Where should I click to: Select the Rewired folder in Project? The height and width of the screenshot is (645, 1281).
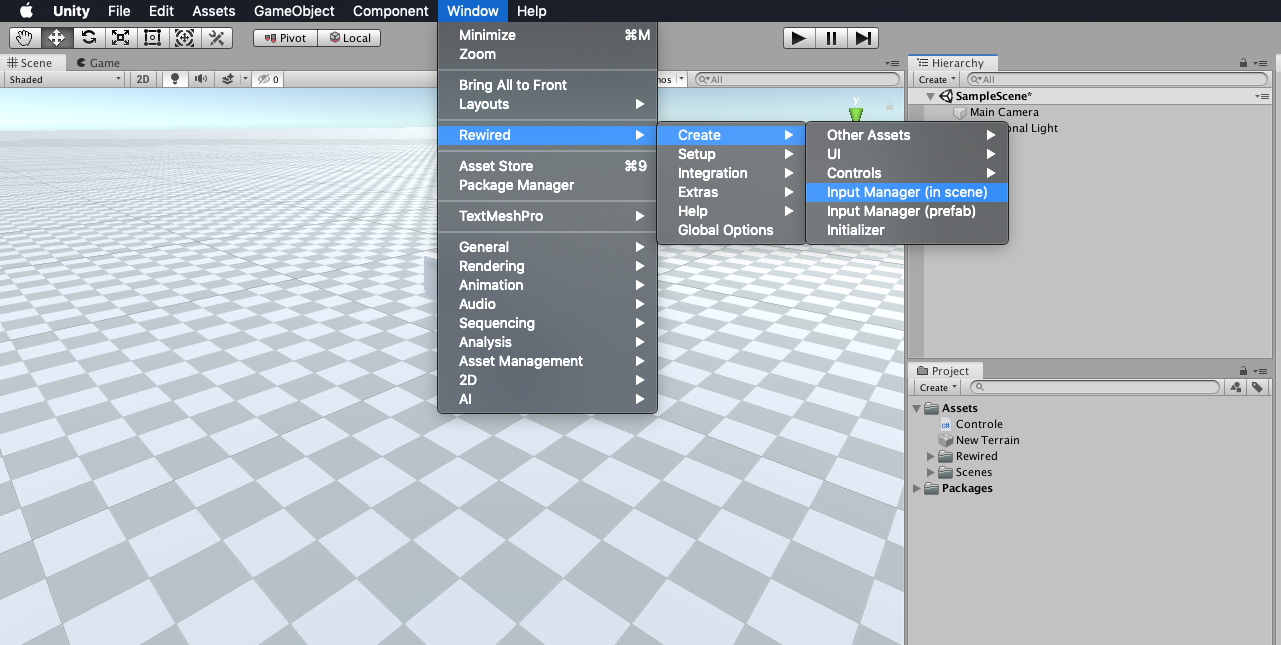[976, 456]
